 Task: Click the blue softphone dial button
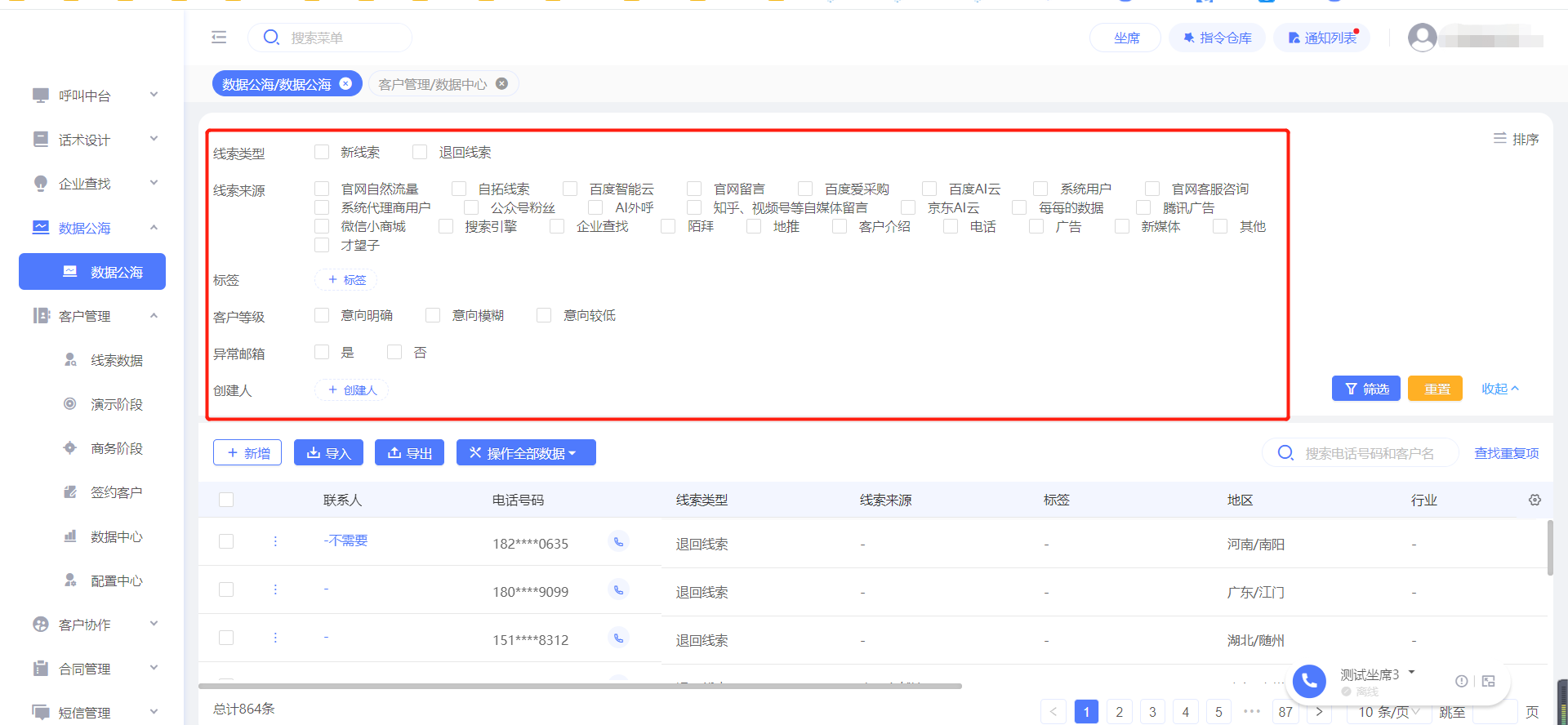(1309, 681)
